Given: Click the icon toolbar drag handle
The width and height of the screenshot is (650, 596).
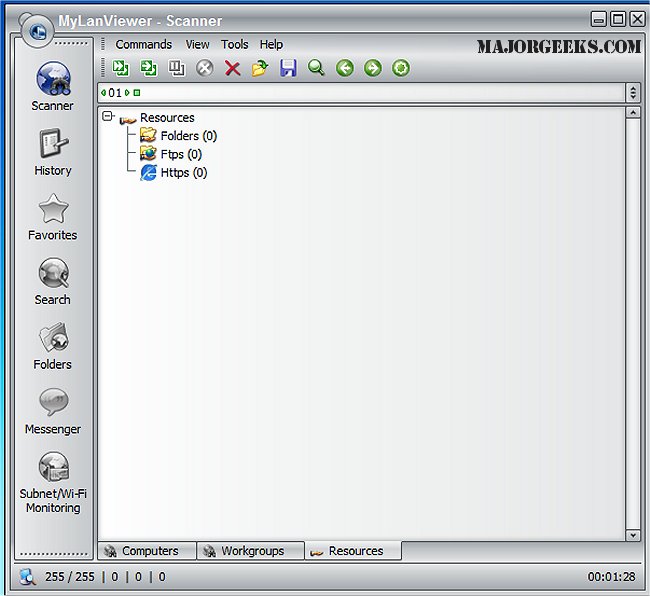Looking at the screenshot, I should point(103,68).
